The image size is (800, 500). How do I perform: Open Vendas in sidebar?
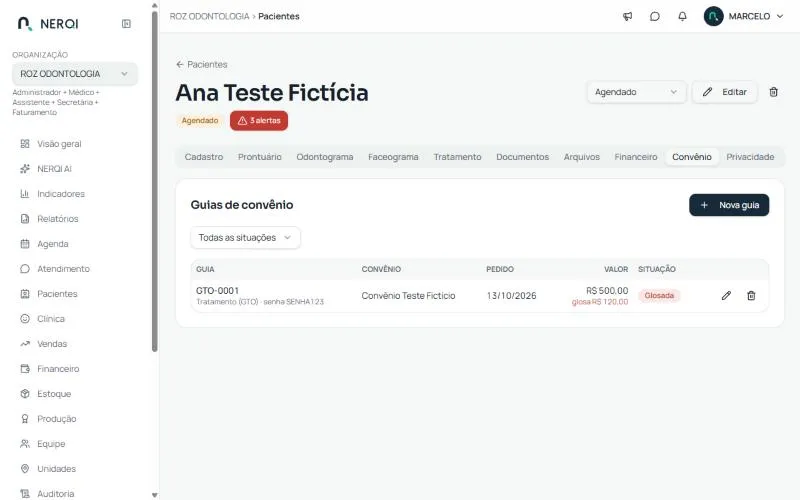43,344
